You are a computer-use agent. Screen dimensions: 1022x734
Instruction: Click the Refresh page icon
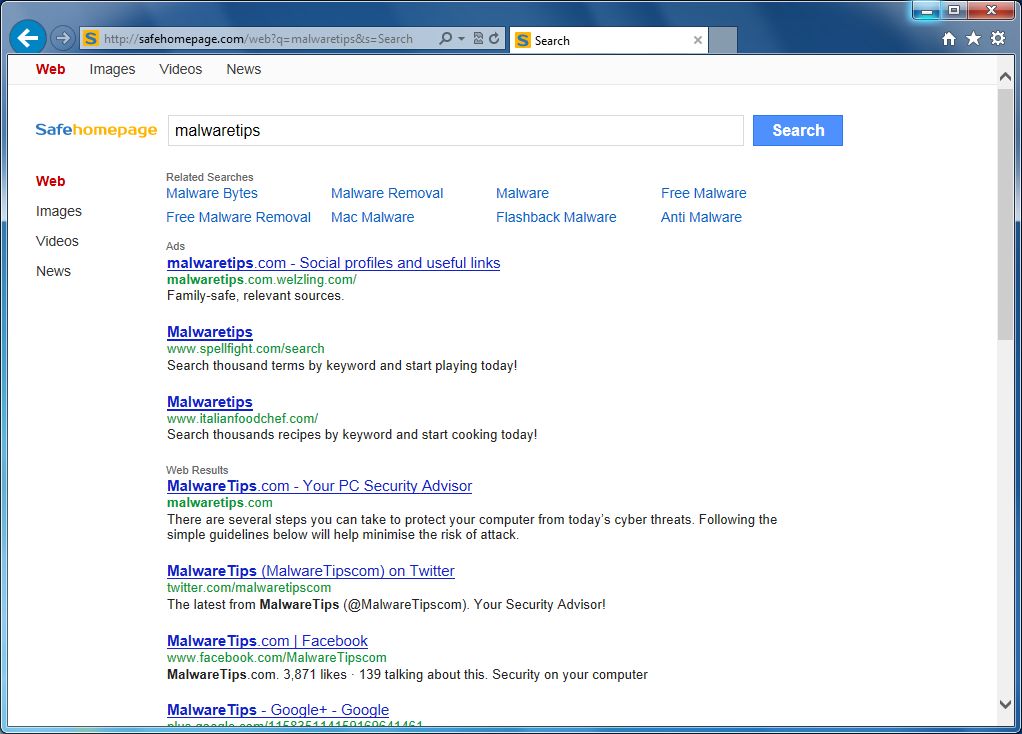pos(495,38)
